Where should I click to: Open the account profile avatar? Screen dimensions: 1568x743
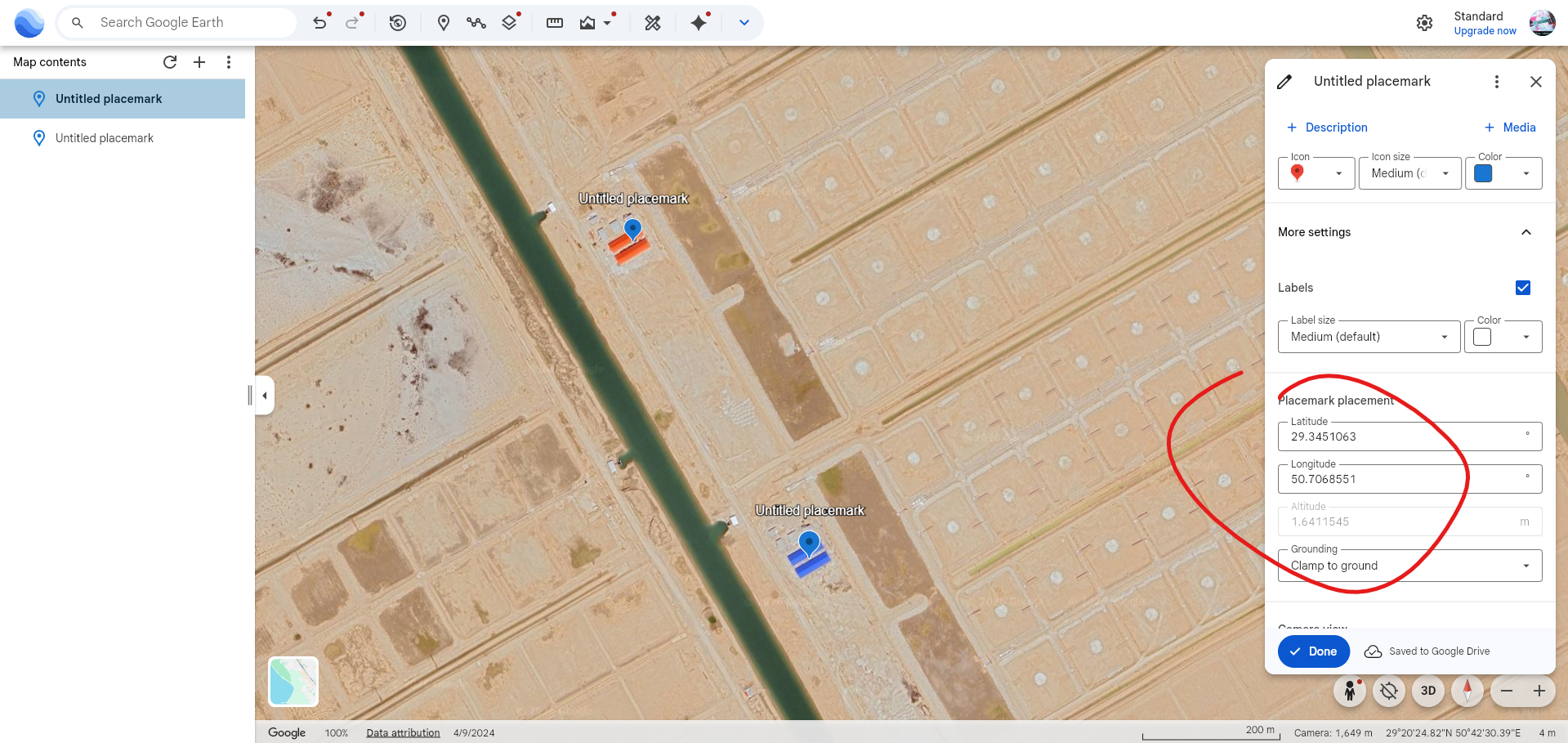[x=1543, y=23]
